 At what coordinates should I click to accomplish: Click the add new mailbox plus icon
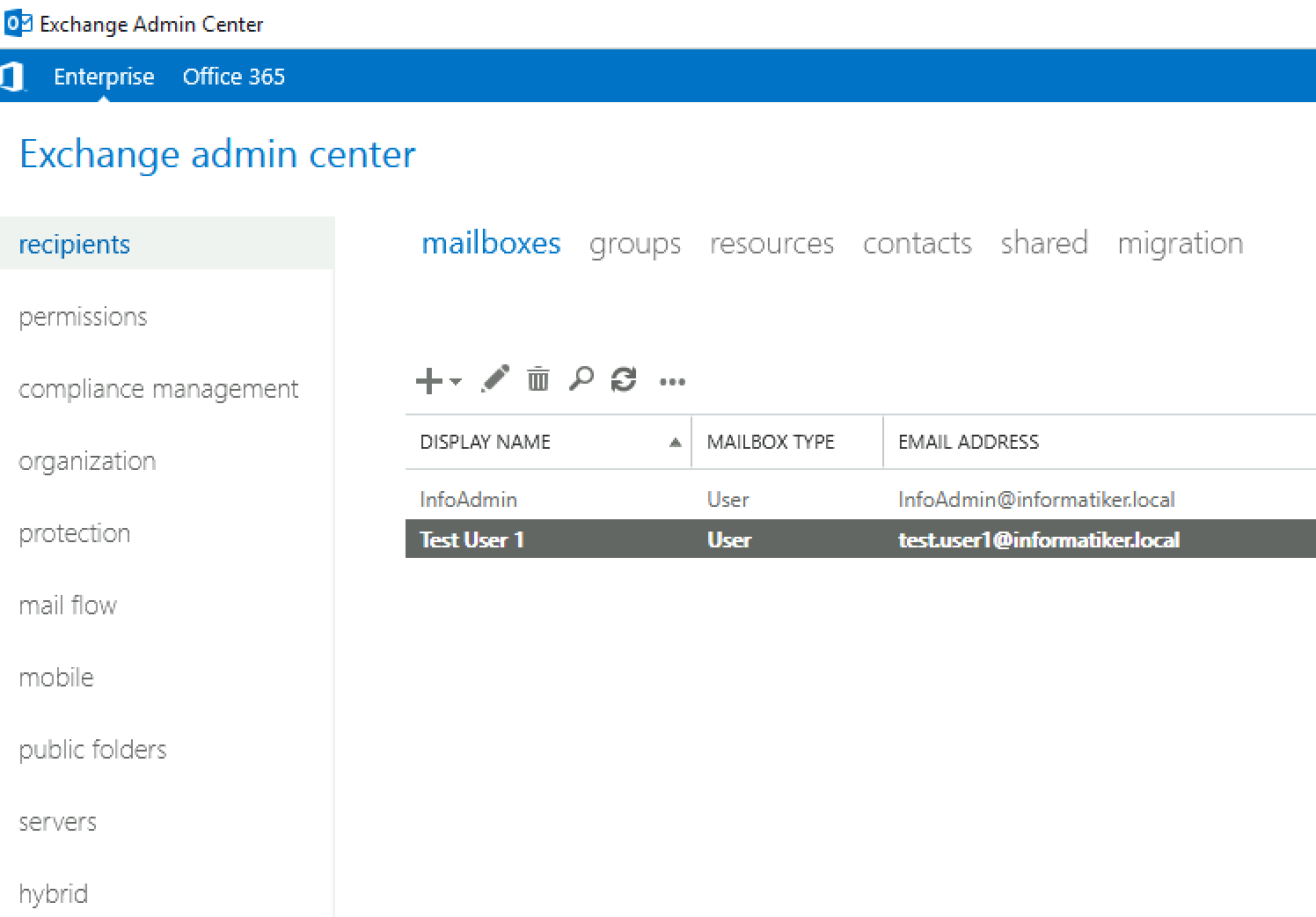click(x=429, y=381)
